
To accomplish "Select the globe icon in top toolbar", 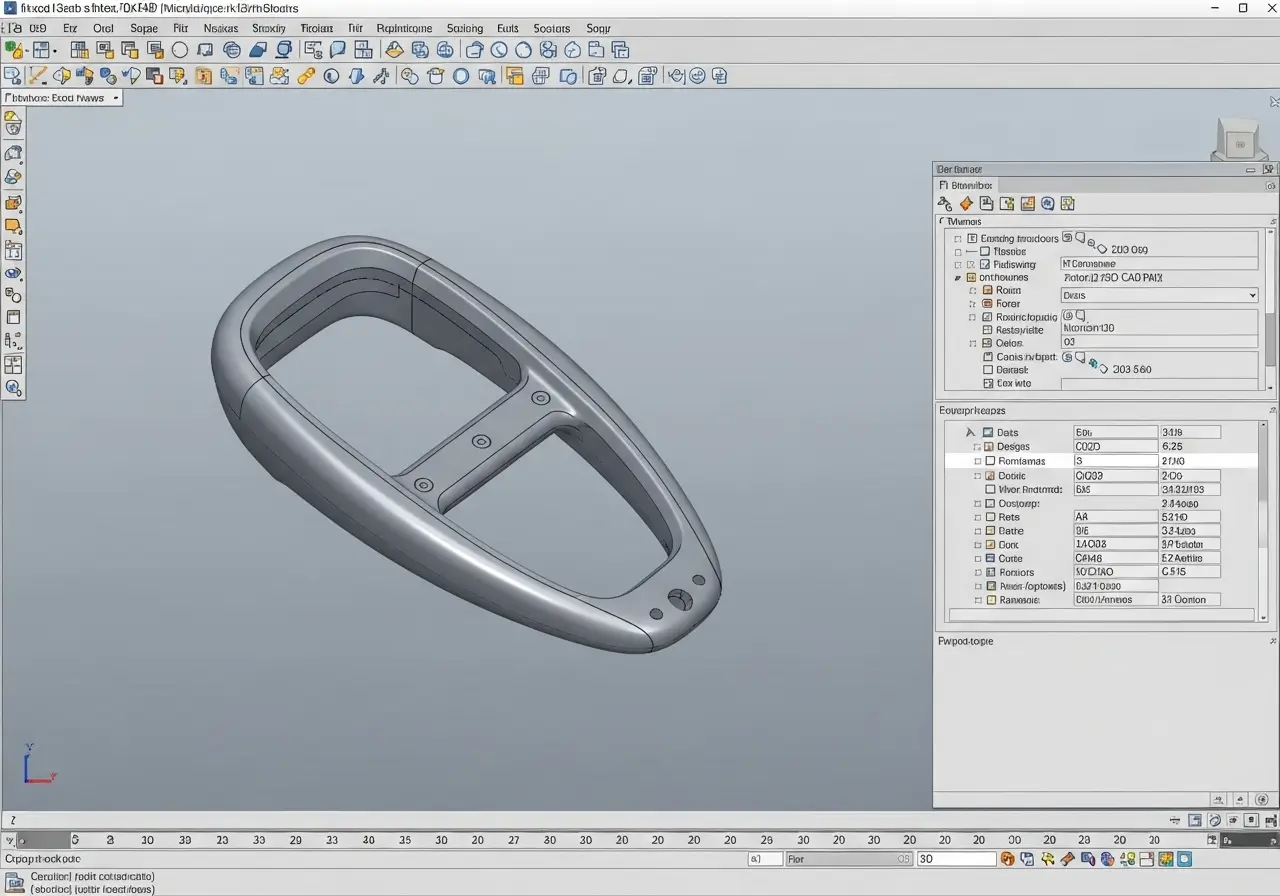I will (232, 50).
